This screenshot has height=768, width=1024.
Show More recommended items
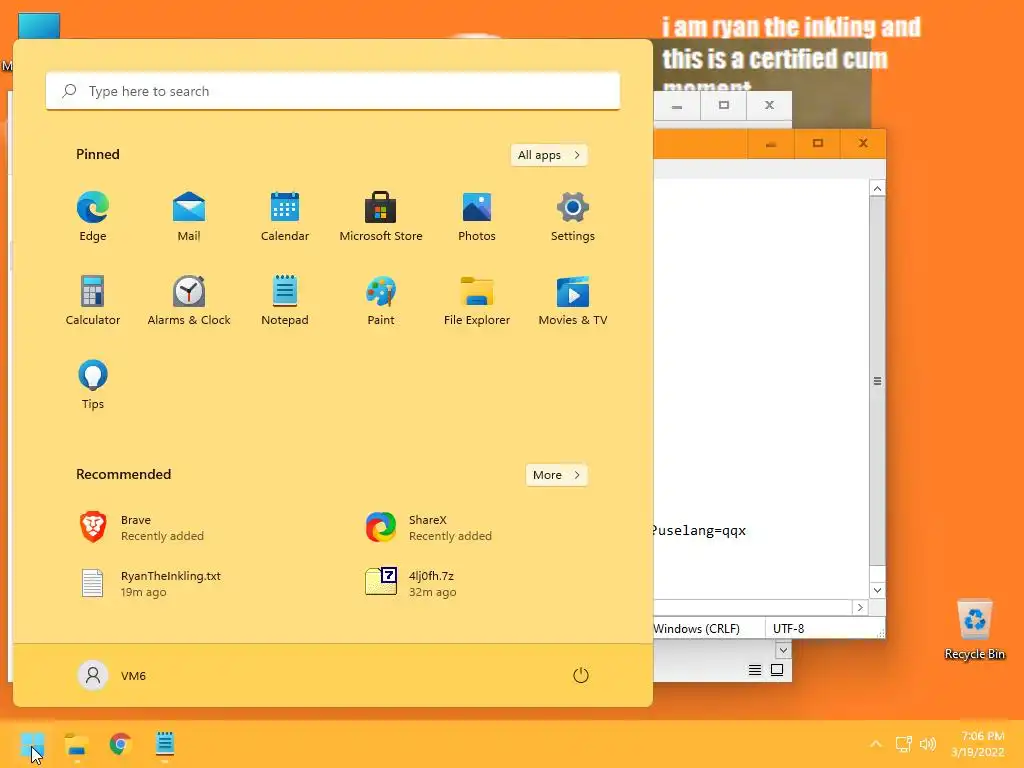click(556, 475)
